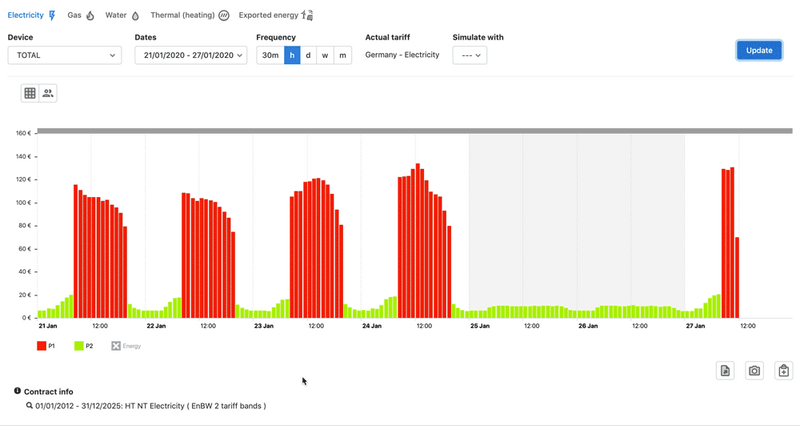Click the HT NT Electricity contract link
800x426 pixels.
pyautogui.click(x=150, y=406)
